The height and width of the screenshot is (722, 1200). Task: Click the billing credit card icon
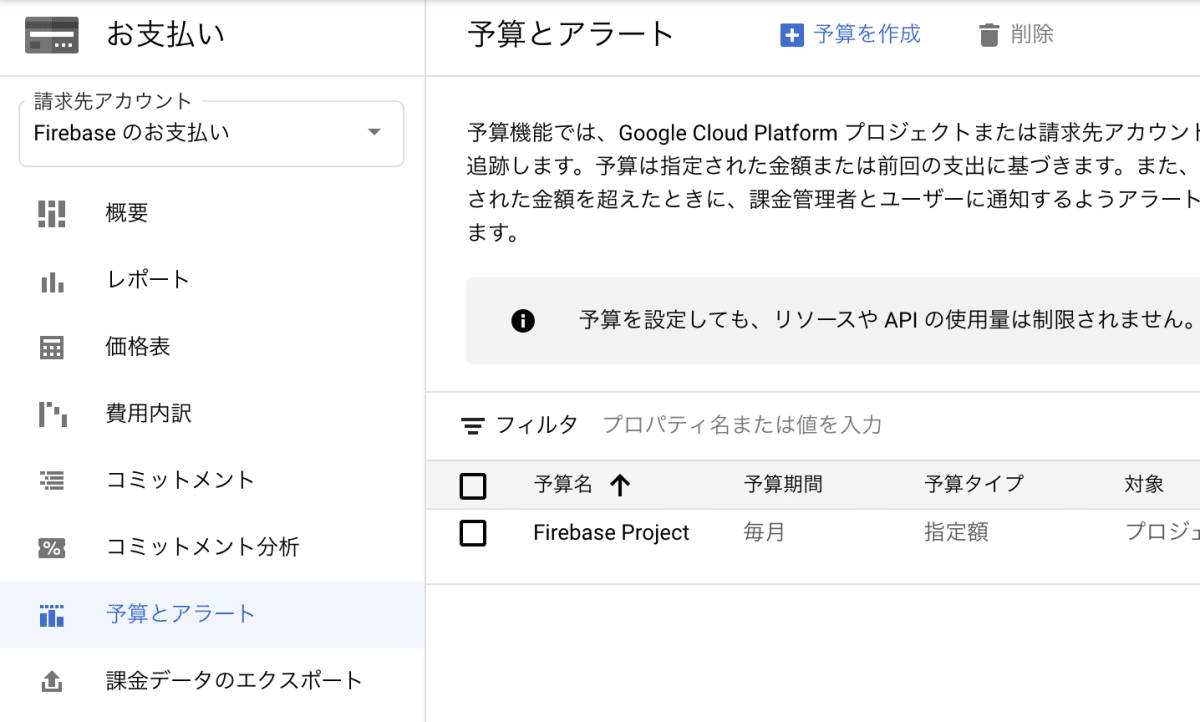click(52, 36)
